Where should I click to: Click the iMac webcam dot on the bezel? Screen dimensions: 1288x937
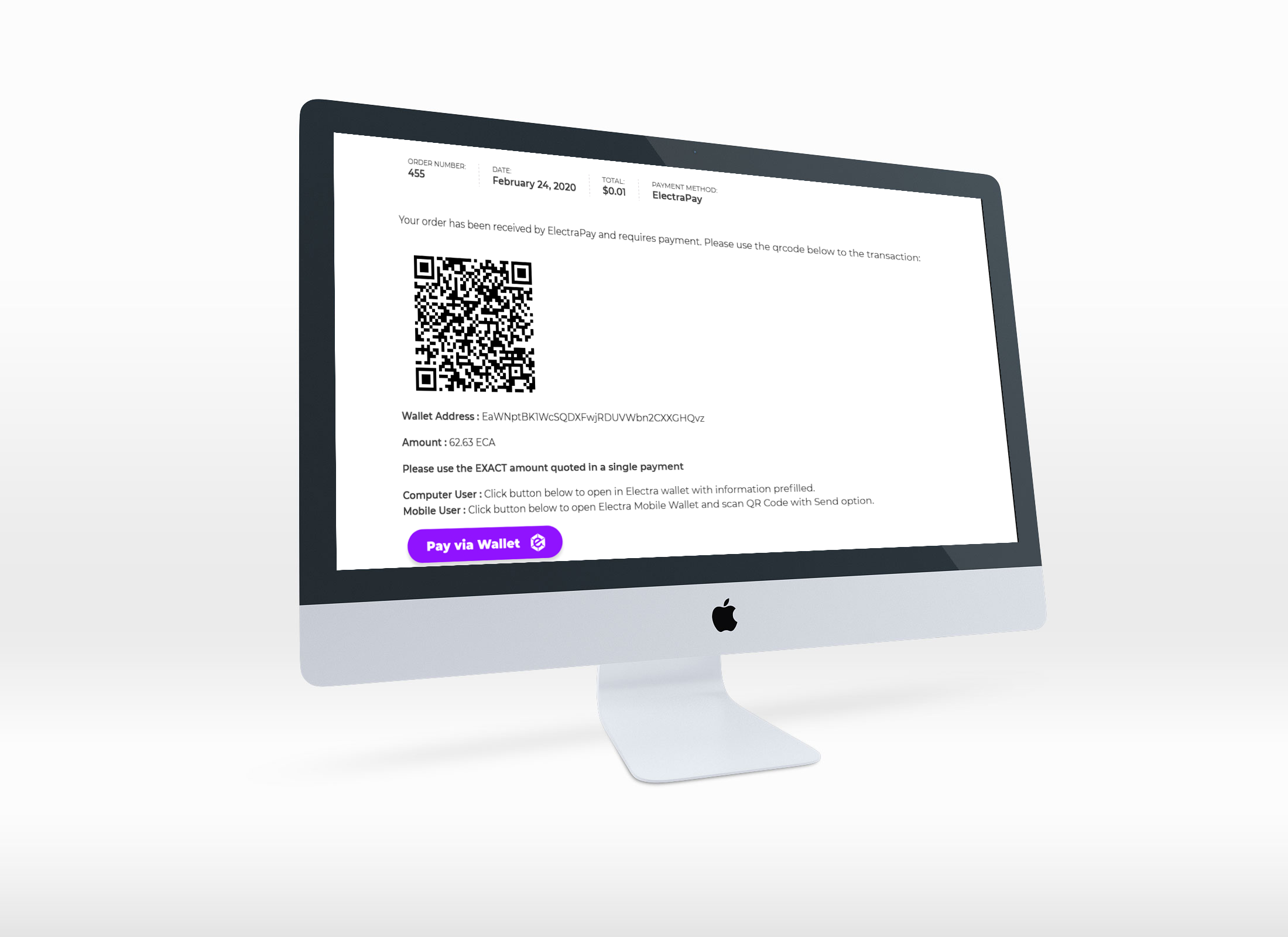point(695,152)
